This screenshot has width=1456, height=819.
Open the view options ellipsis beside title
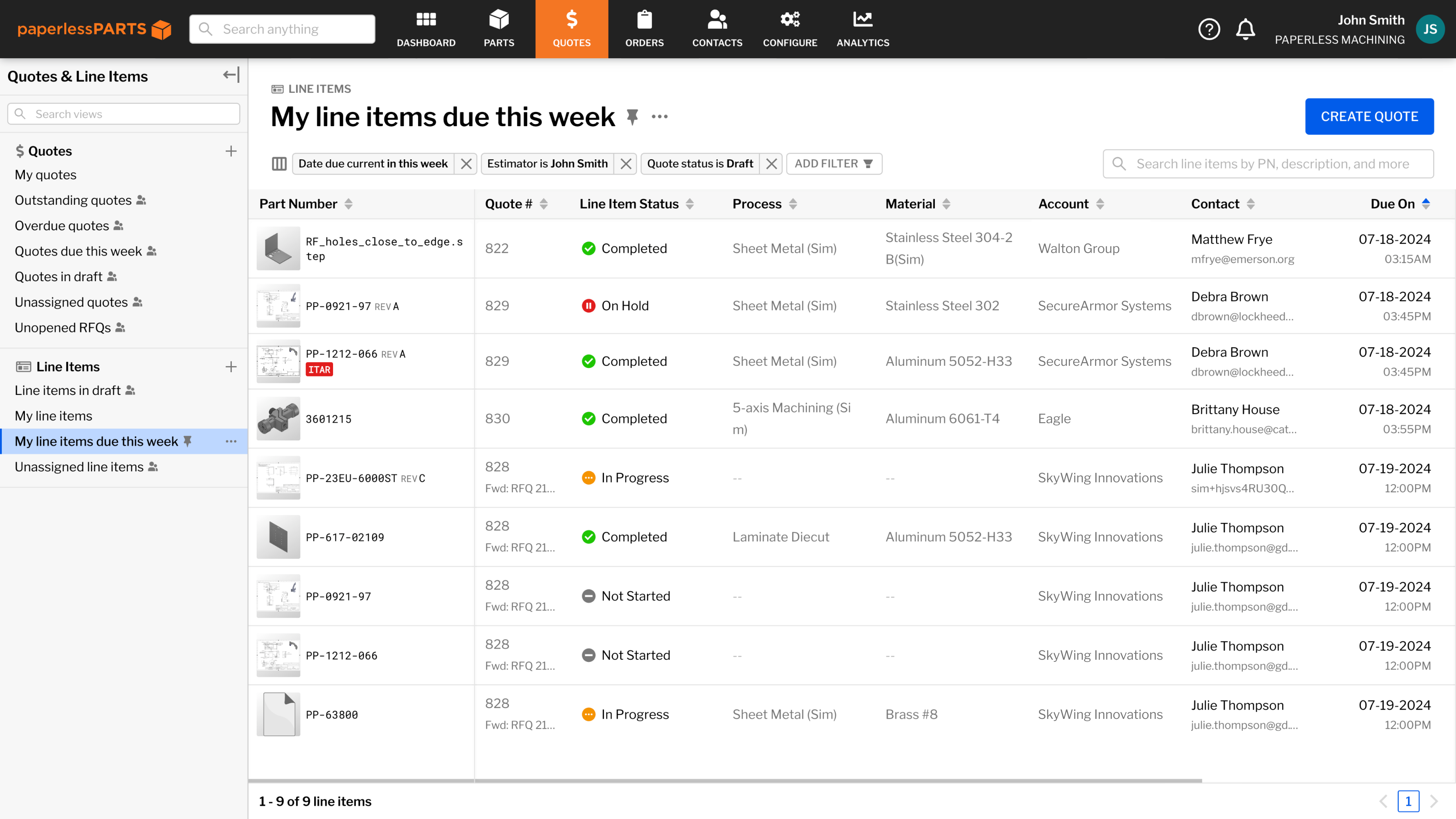point(660,117)
